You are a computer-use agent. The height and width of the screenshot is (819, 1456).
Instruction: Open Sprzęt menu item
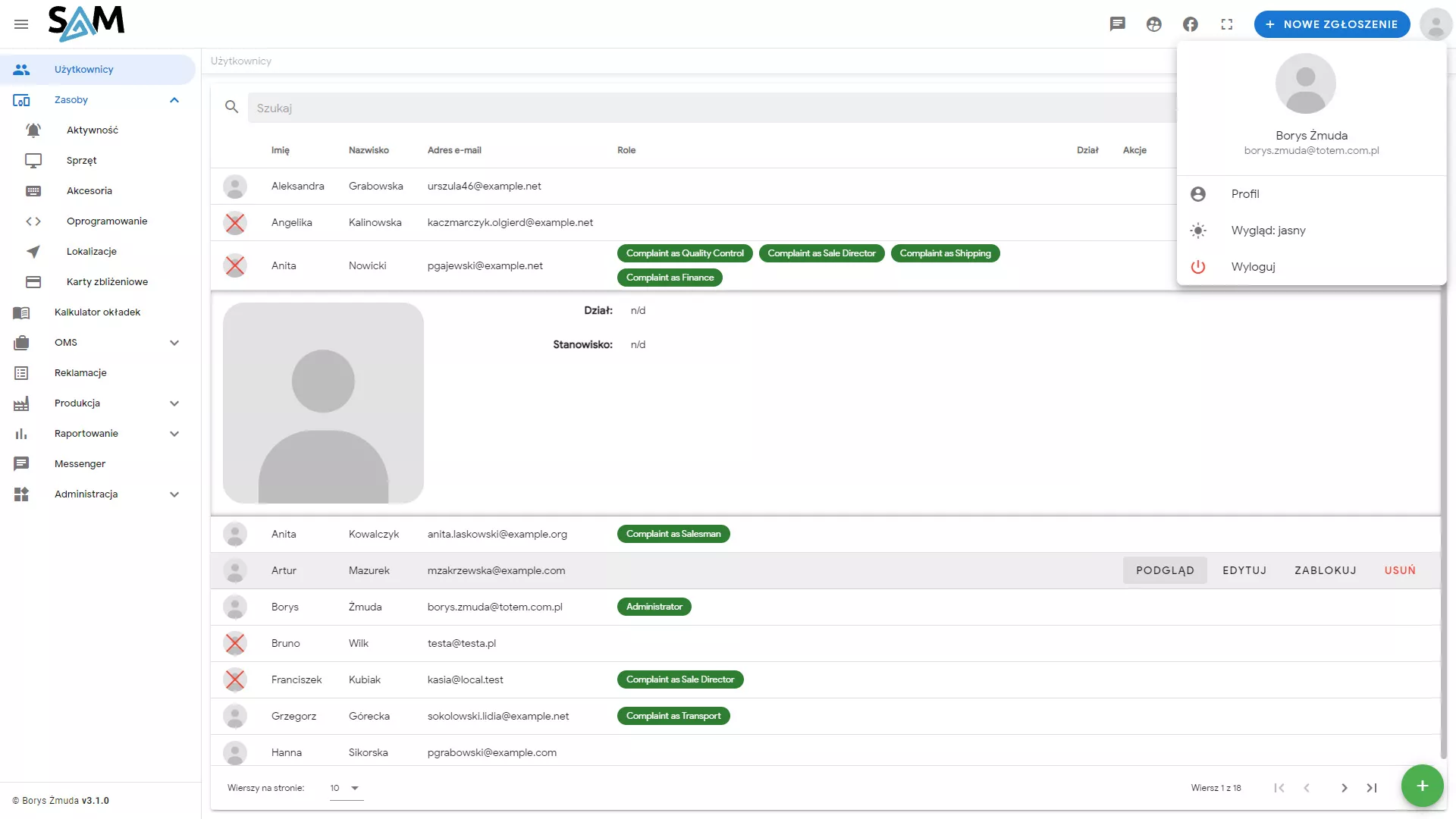[98, 161]
